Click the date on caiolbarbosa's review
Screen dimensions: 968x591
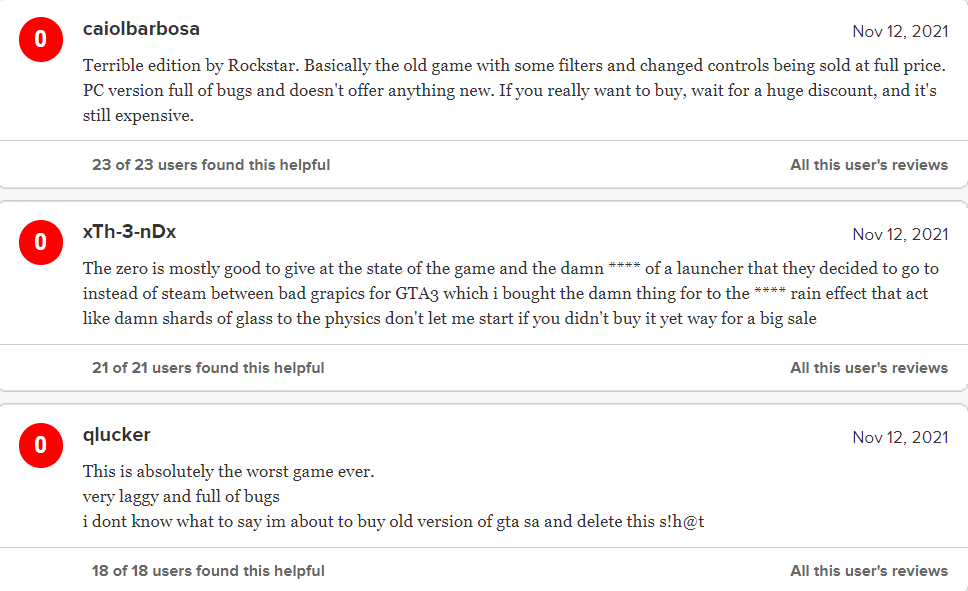[x=900, y=31]
